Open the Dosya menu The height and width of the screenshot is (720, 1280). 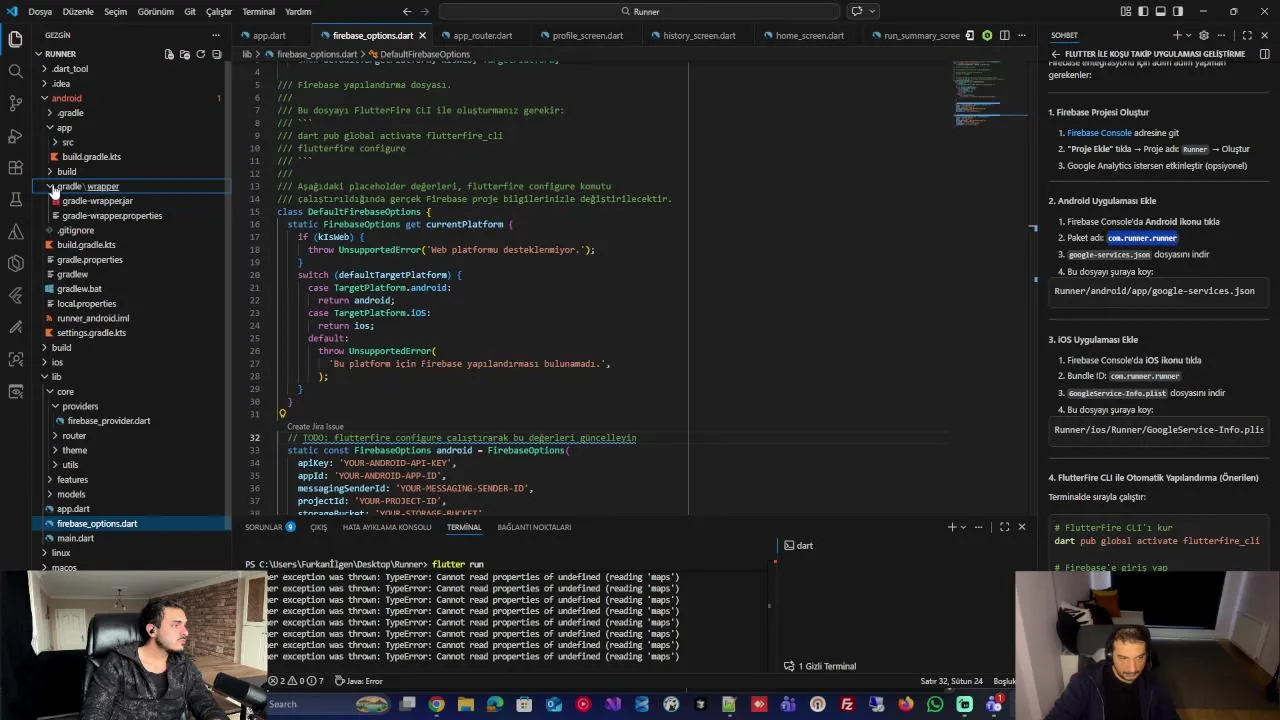pos(40,12)
